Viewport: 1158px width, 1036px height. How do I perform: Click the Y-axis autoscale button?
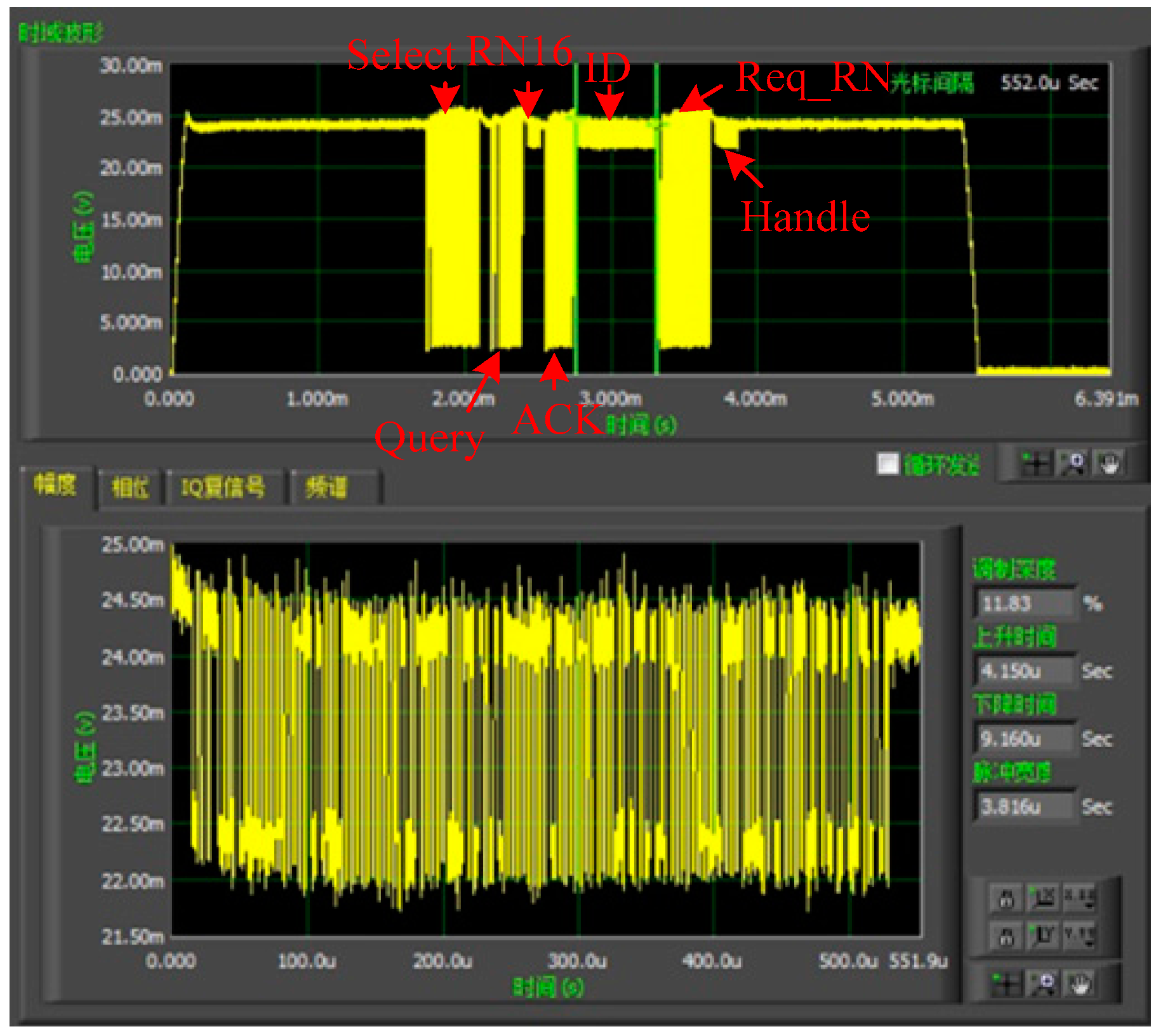[x=1043, y=934]
